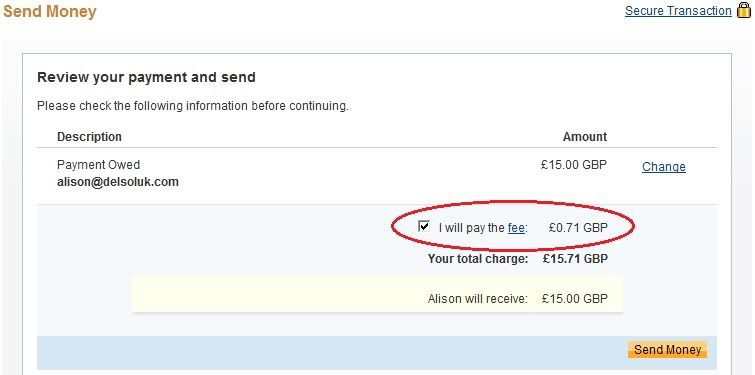
Task: Click the £15.00 GBP amount Alison receives
Action: coord(574,298)
